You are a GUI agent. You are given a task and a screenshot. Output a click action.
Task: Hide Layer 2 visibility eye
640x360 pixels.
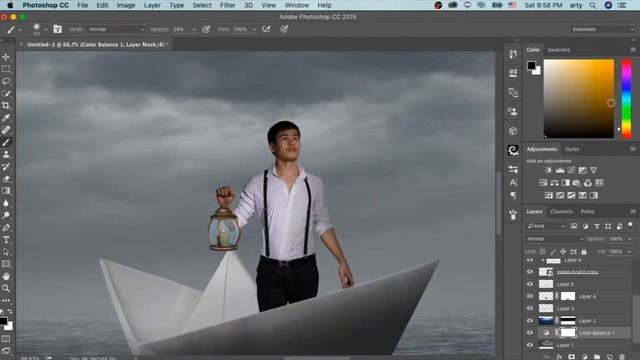pyautogui.click(x=530, y=321)
